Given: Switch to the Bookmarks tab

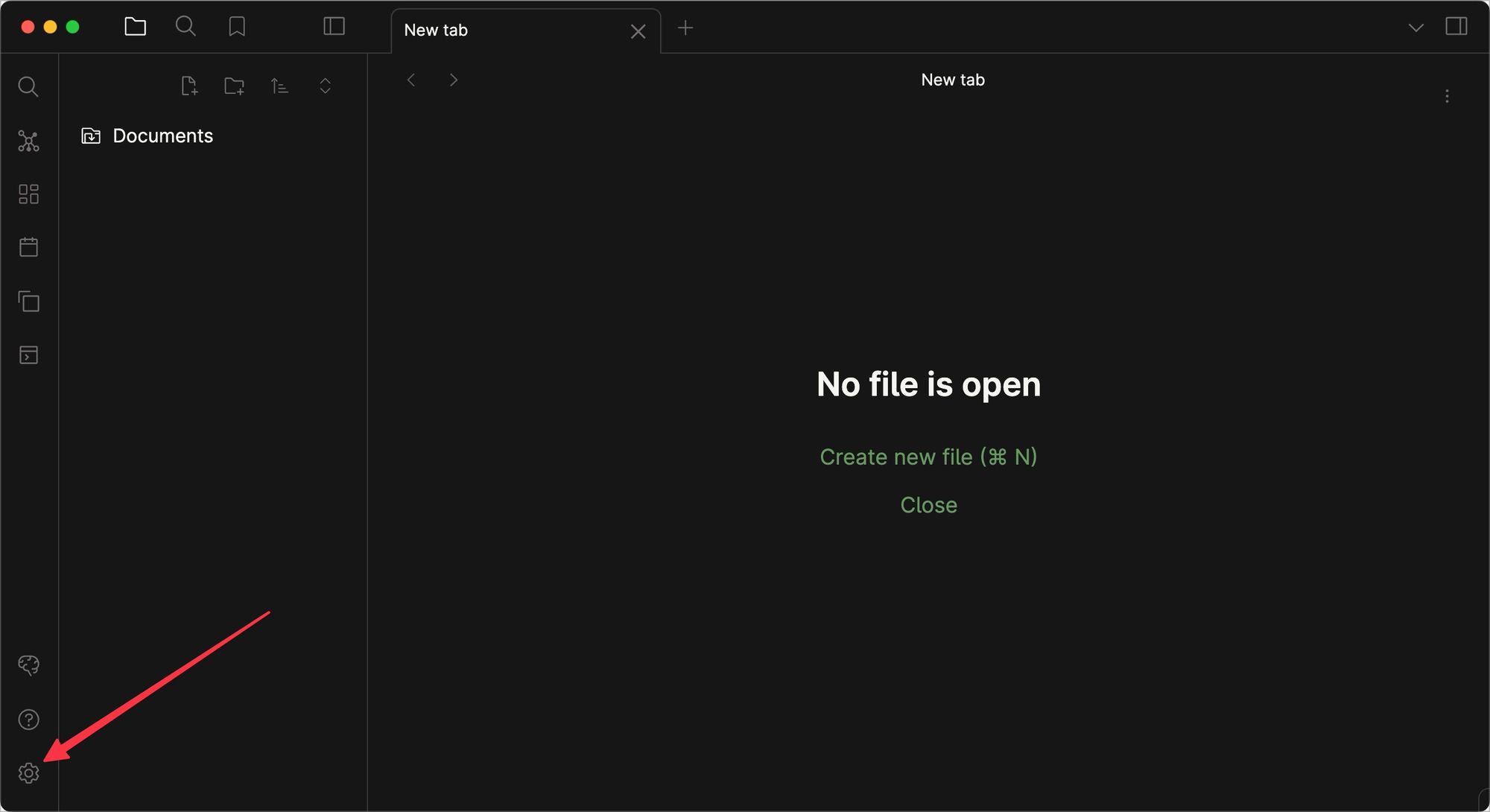Looking at the screenshot, I should pyautogui.click(x=237, y=26).
